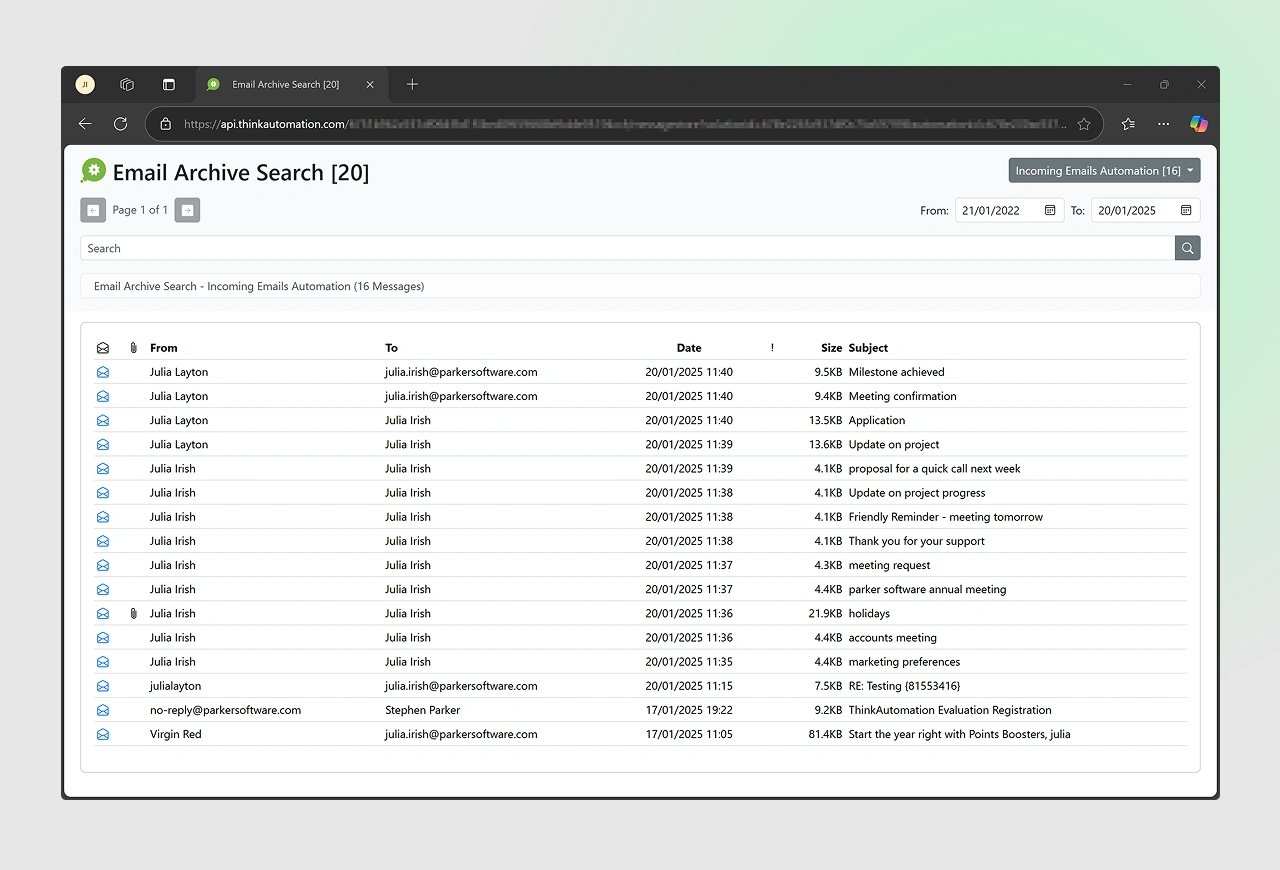Click envelope icon for Virgin Red email

[x=103, y=734]
